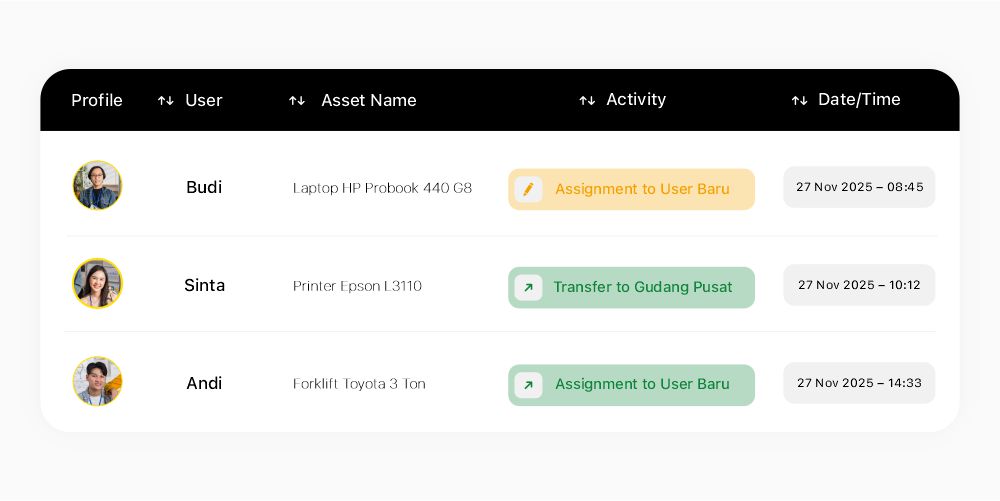Click sort arrows next to Activity

587,100
